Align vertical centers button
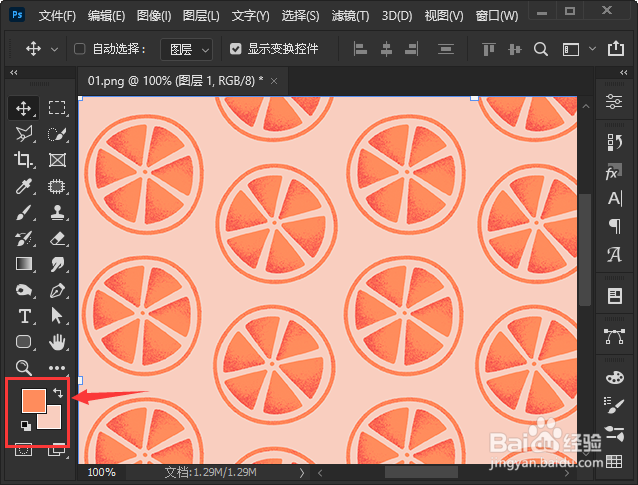The width and height of the screenshot is (638, 485). tap(514, 49)
